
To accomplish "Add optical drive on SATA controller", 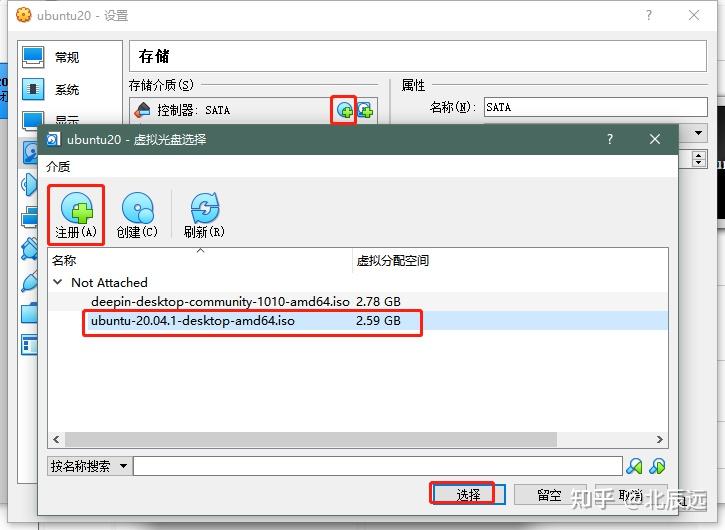I will (x=344, y=110).
